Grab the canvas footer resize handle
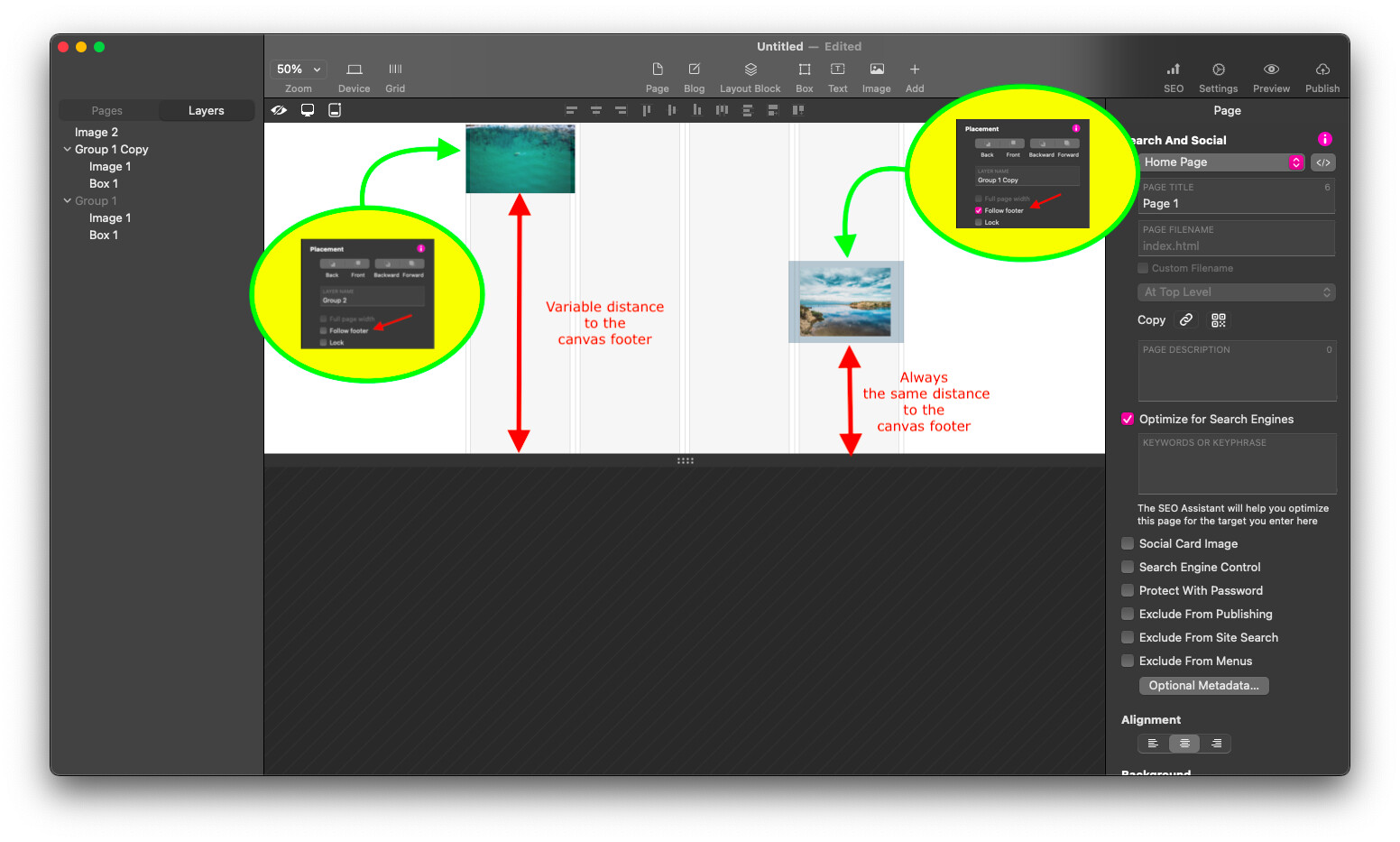The height and width of the screenshot is (842, 1400). [x=685, y=460]
